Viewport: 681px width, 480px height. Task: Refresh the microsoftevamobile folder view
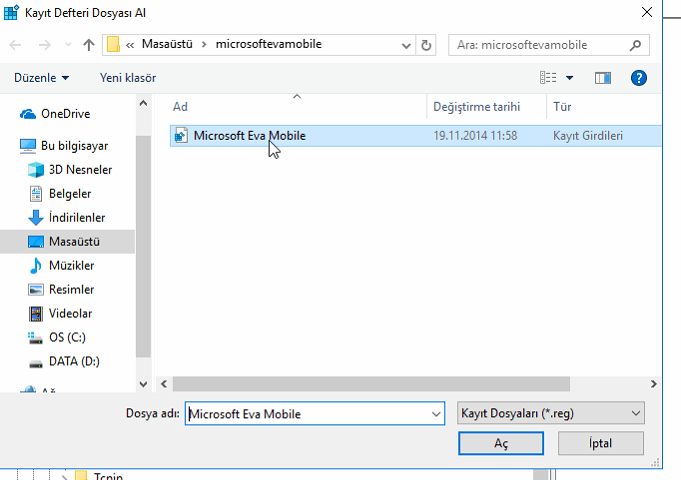426,45
